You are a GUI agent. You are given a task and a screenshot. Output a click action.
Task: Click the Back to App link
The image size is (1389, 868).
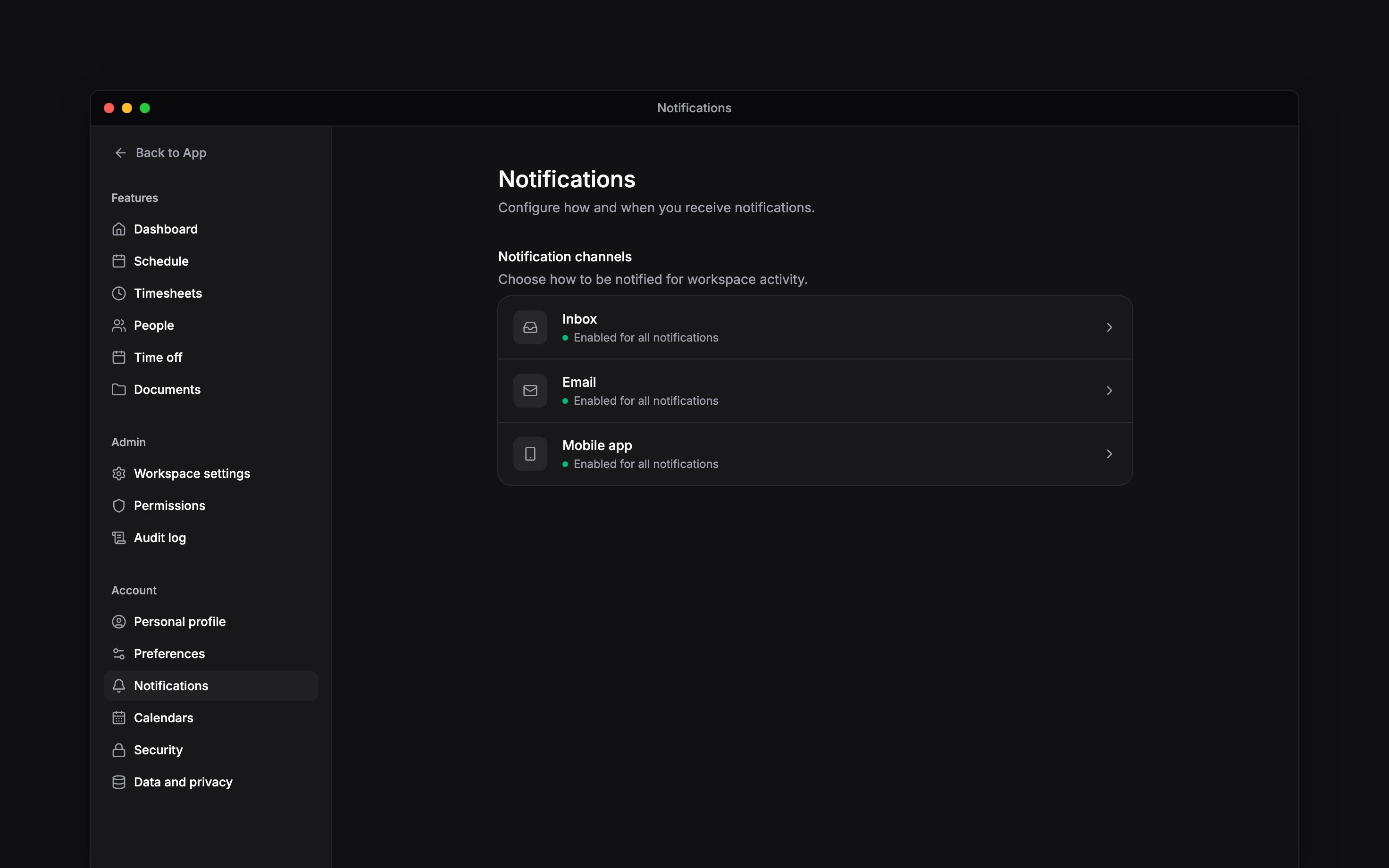[x=160, y=153]
